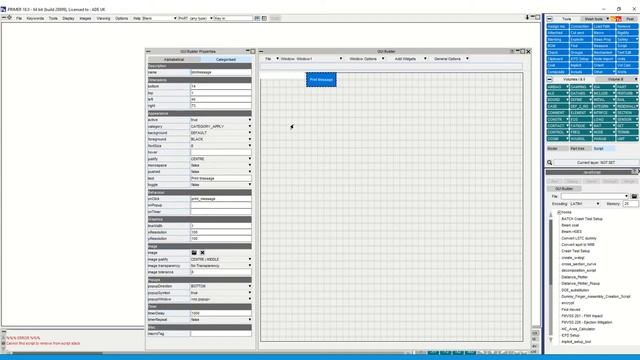Image resolution: width=640 pixels, height=360 pixels.
Task: Click the timerDelay field showing 1000
Action: click(x=221, y=313)
